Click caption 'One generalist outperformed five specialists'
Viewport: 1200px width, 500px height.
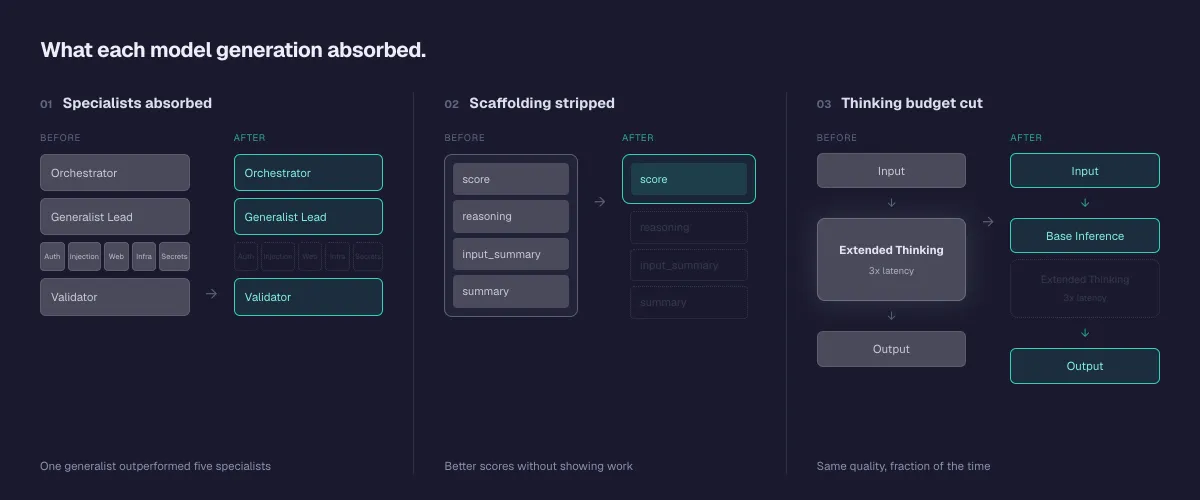coord(155,466)
